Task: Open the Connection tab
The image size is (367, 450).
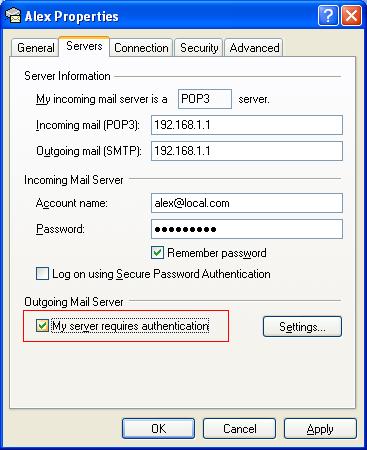Action: click(141, 48)
